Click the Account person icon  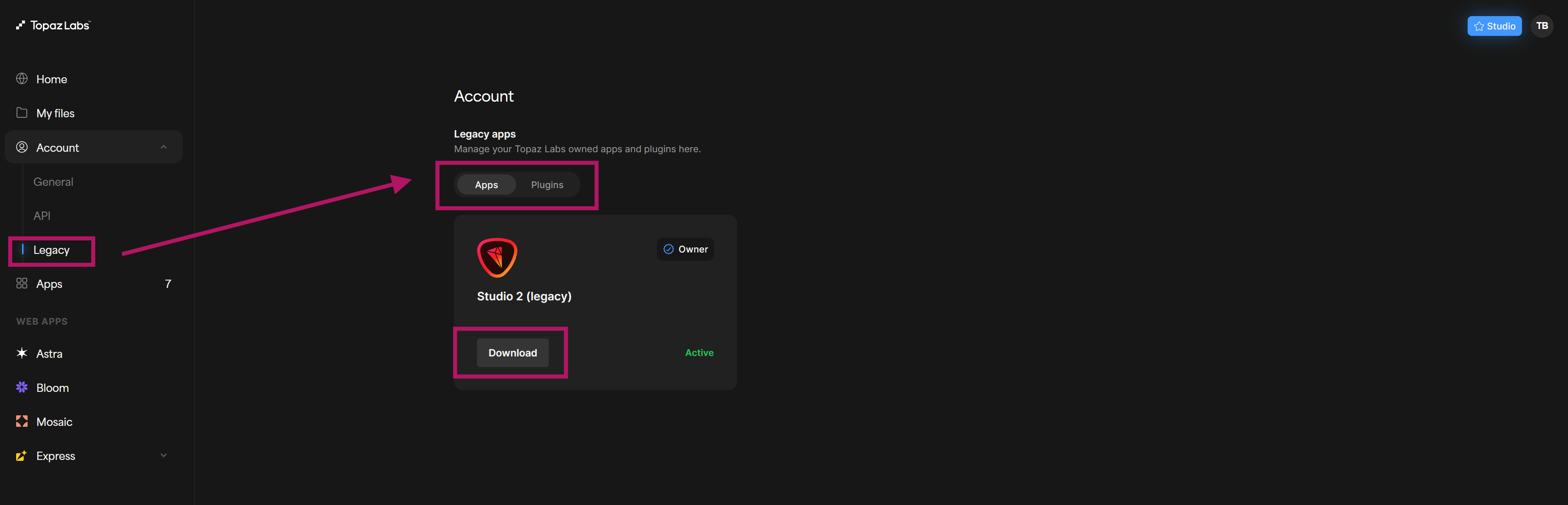[22, 147]
